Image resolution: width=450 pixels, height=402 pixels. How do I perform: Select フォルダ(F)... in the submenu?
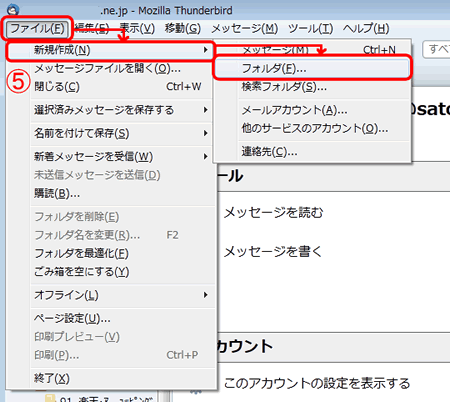click(311, 68)
